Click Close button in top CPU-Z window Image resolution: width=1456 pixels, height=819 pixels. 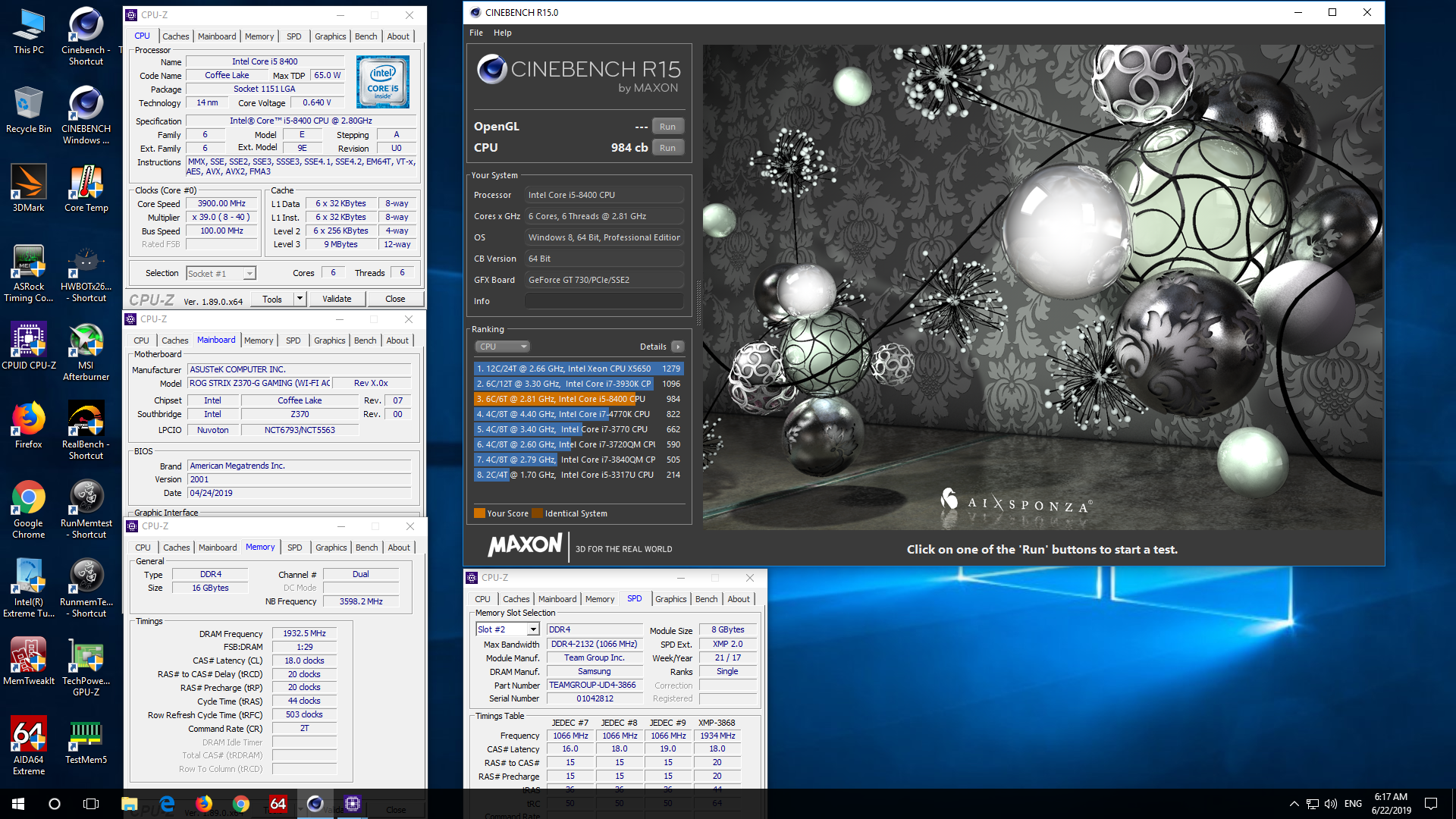click(x=395, y=299)
